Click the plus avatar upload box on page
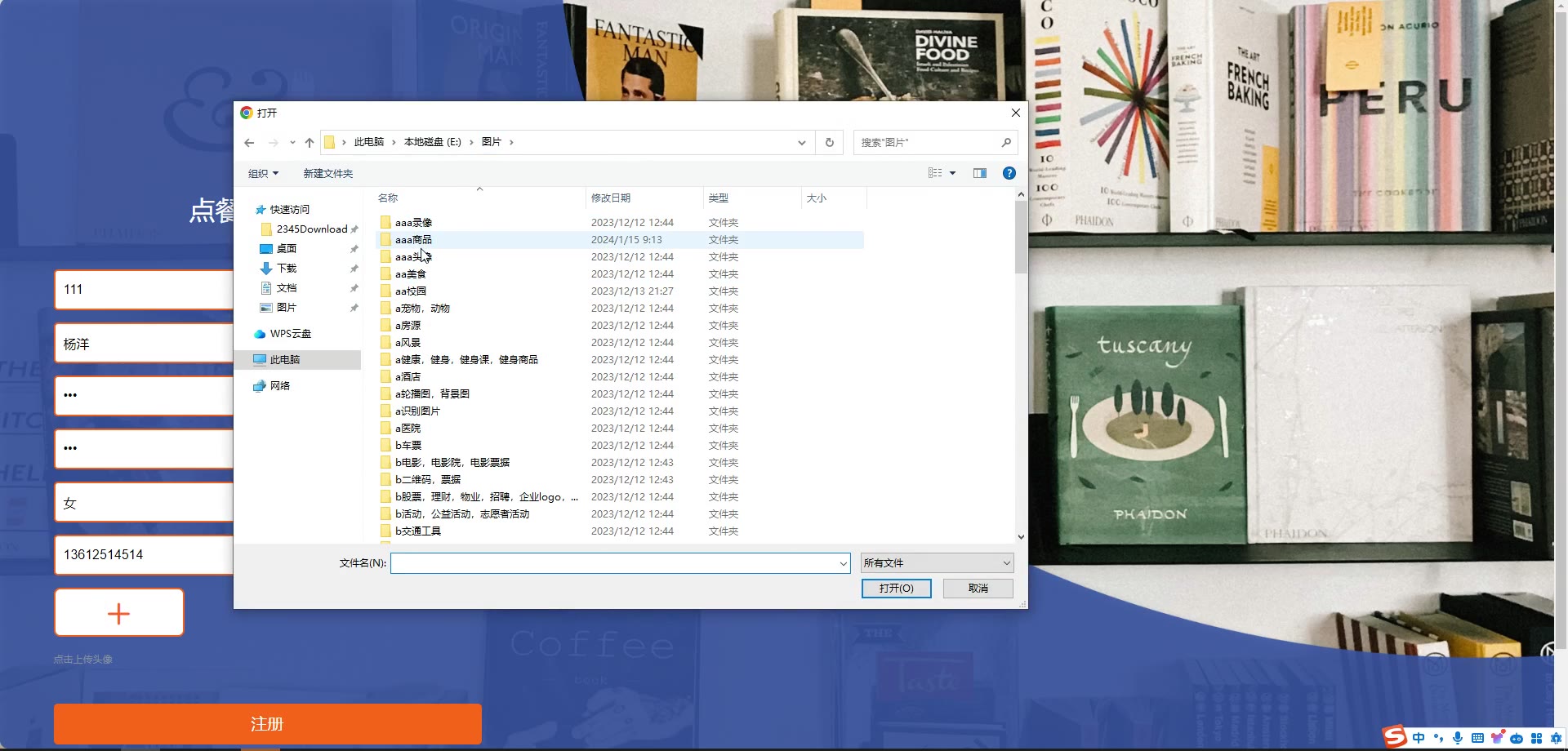The image size is (1568, 751). tap(119, 613)
